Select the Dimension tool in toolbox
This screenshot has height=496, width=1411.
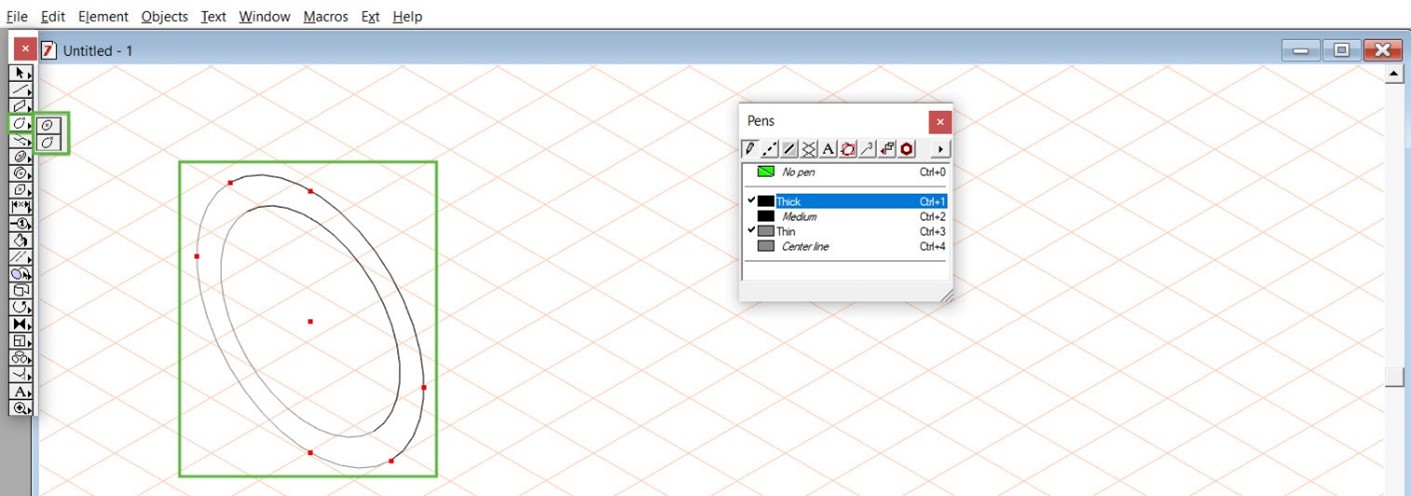(21, 207)
